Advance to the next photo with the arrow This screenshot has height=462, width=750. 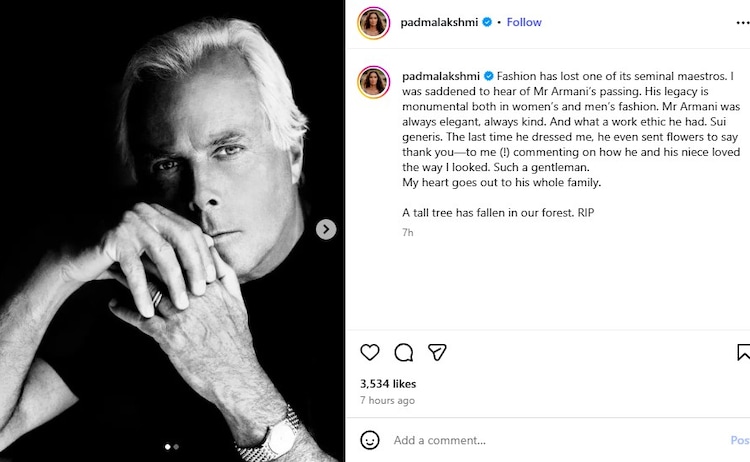click(326, 230)
